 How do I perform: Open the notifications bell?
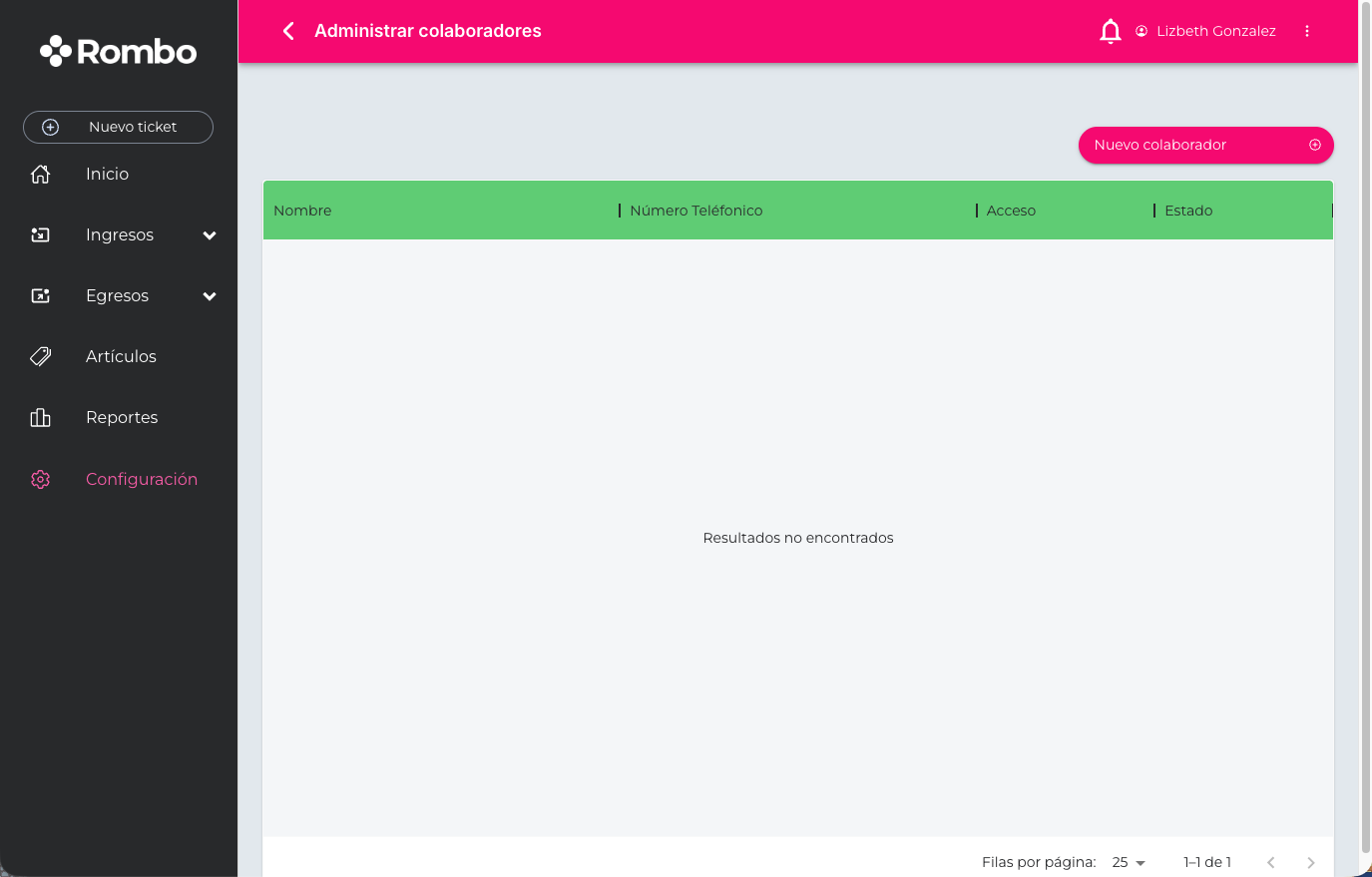pyautogui.click(x=1110, y=32)
